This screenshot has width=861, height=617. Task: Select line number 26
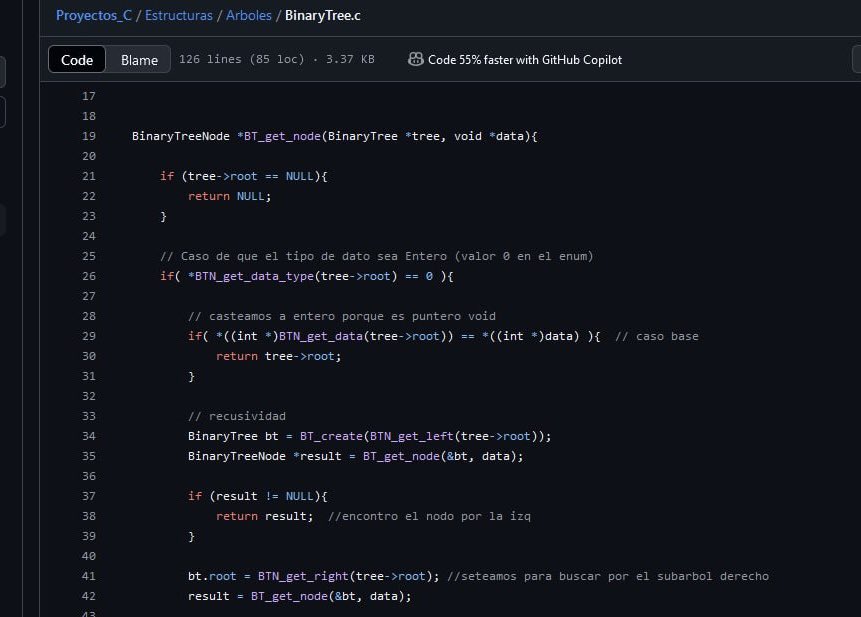tap(89, 276)
